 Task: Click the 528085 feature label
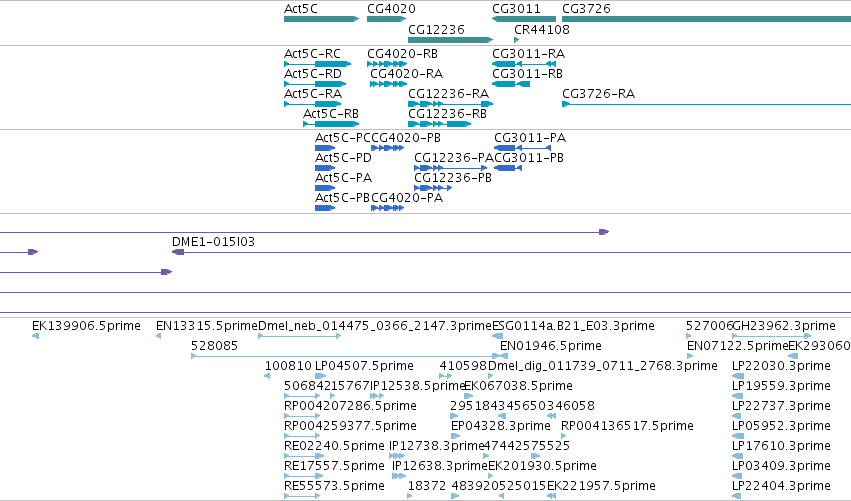tap(214, 346)
